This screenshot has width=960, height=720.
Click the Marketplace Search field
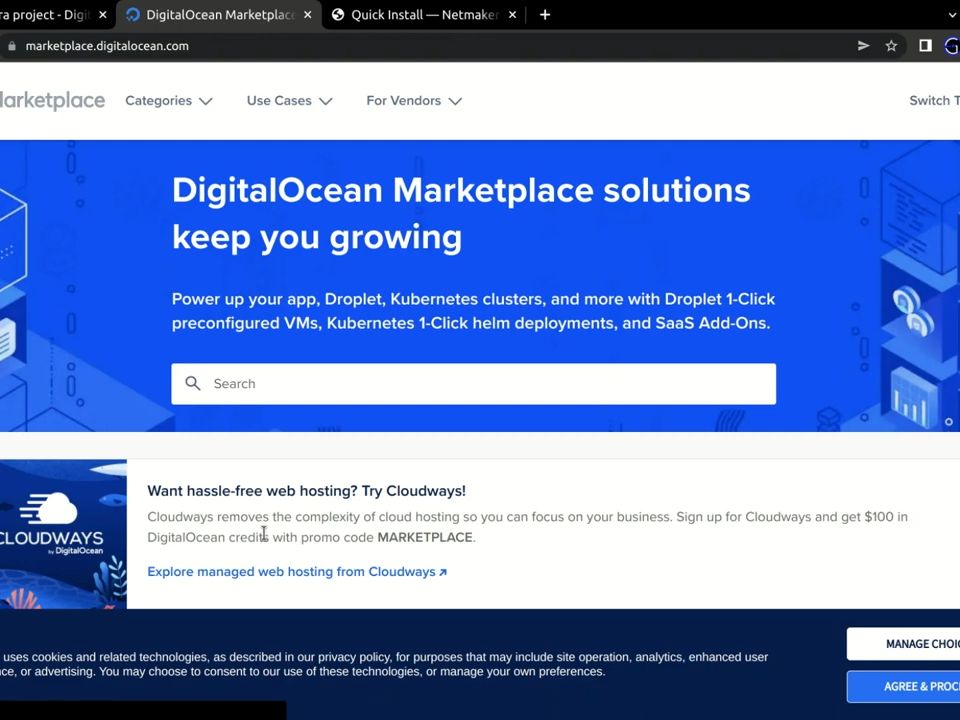point(473,384)
